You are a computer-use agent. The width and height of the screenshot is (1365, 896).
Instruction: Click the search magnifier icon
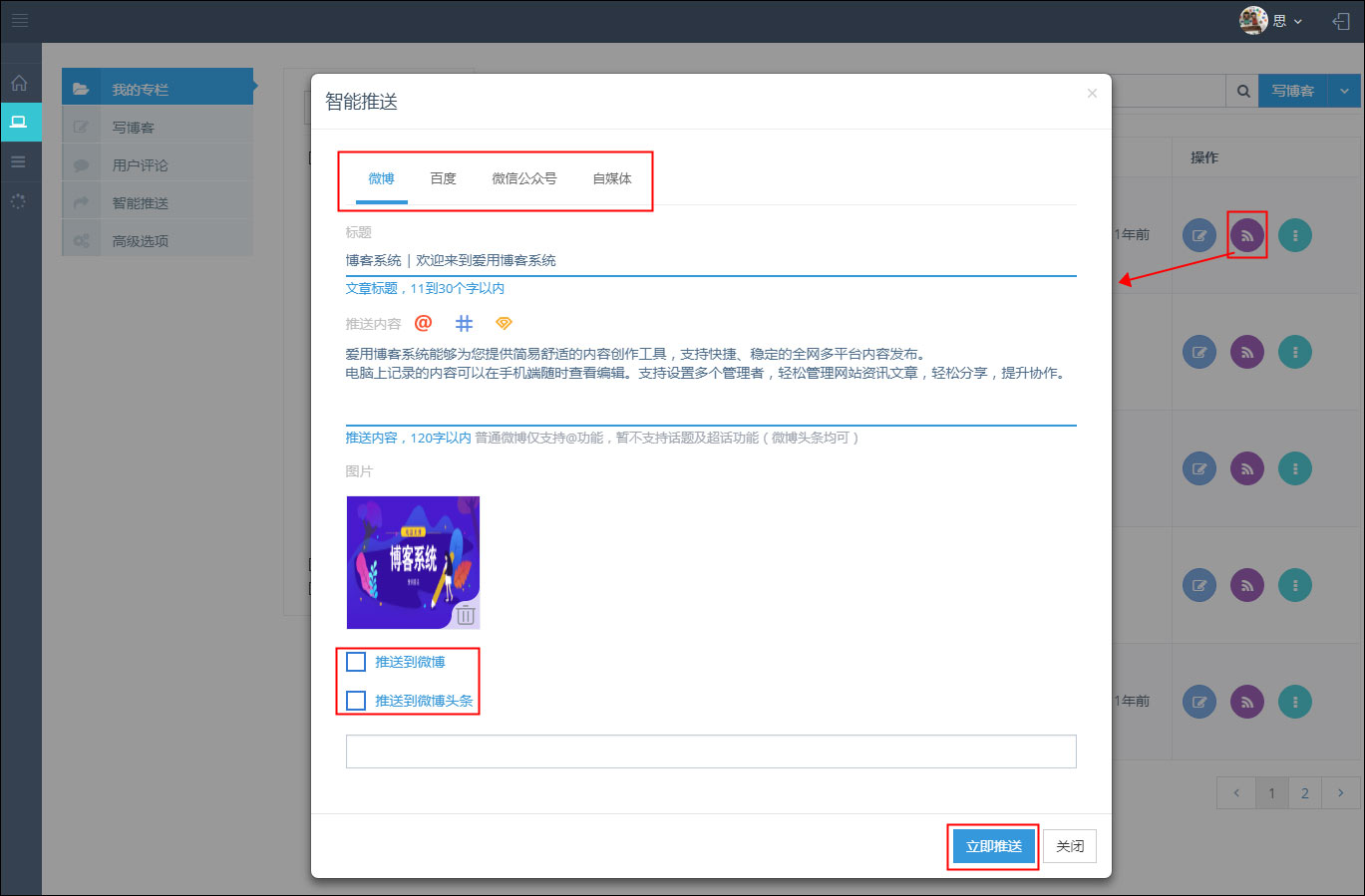pyautogui.click(x=1243, y=91)
